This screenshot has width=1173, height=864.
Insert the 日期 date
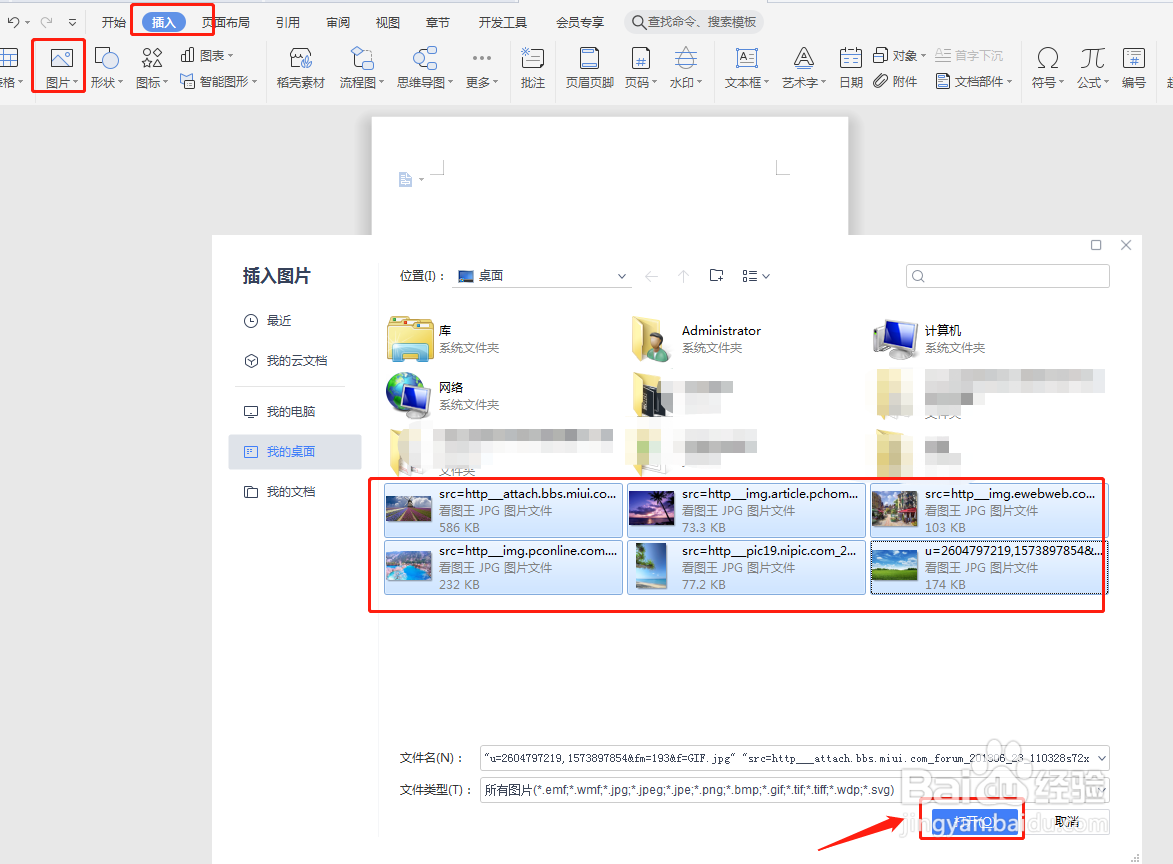click(x=851, y=67)
